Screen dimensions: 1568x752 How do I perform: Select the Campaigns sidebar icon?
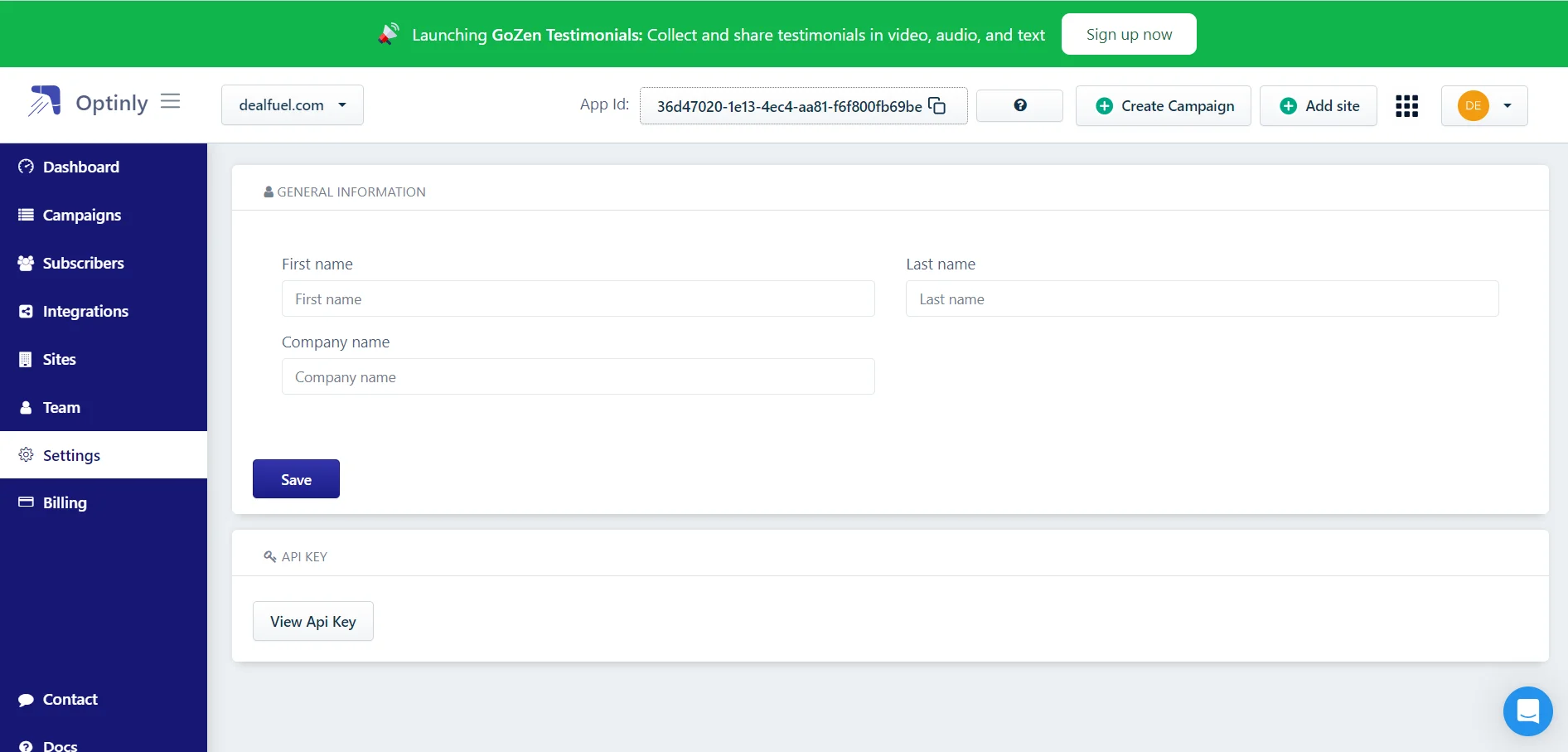[x=25, y=215]
